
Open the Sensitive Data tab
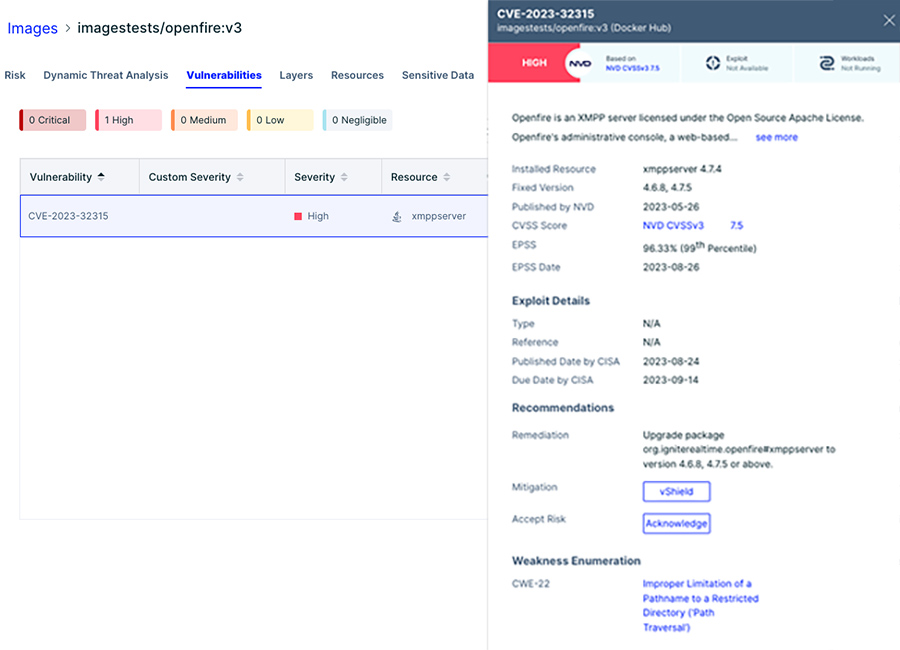(x=438, y=75)
